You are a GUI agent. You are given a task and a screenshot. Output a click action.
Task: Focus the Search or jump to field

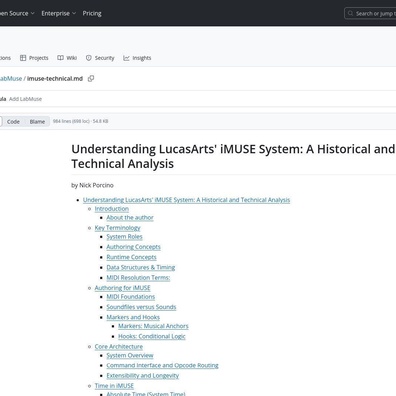pyautogui.click(x=370, y=13)
